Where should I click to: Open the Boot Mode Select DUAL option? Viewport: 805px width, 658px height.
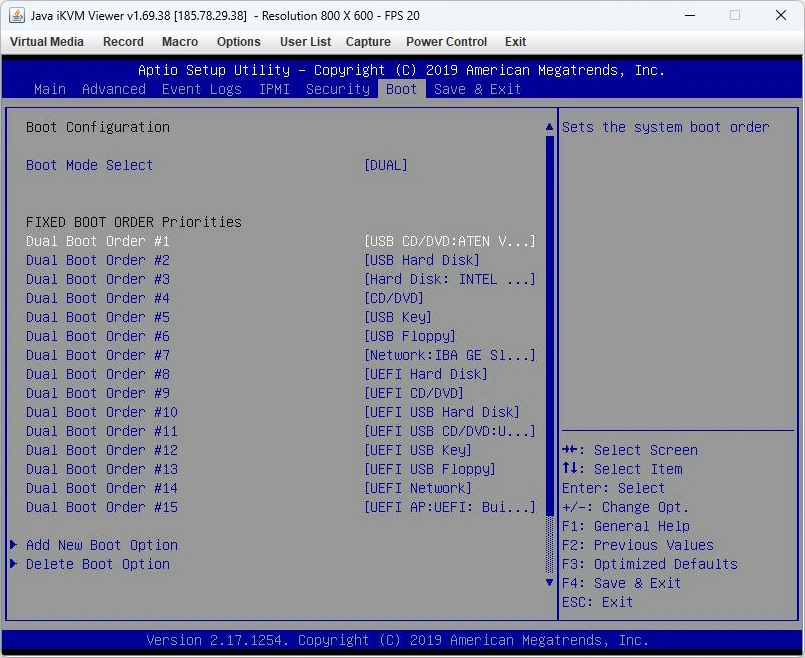(x=386, y=165)
